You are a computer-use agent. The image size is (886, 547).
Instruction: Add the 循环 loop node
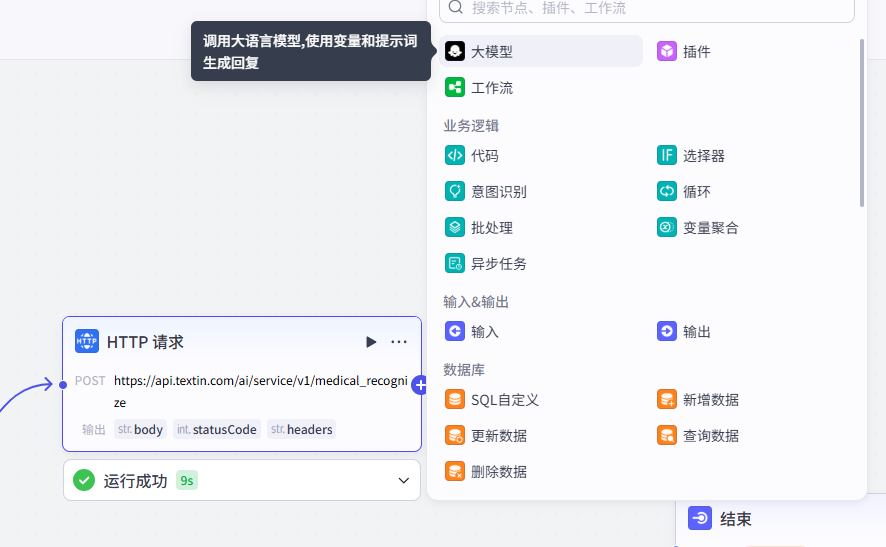coord(683,192)
